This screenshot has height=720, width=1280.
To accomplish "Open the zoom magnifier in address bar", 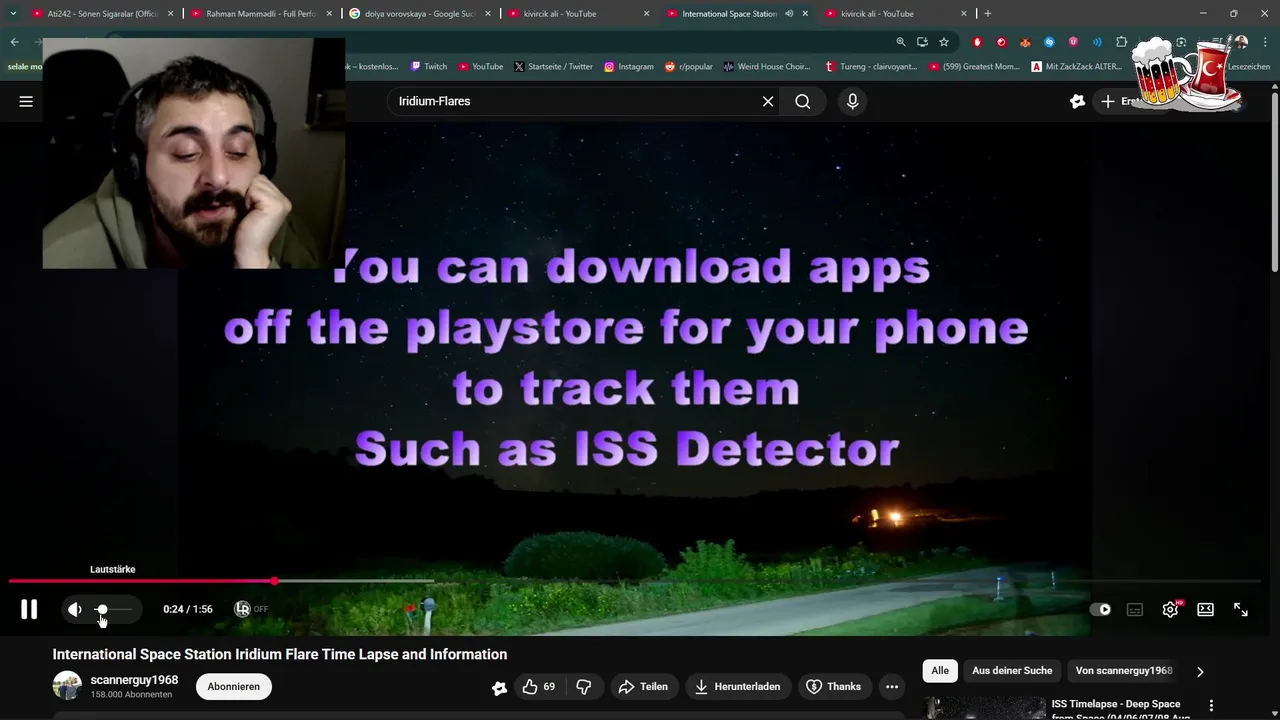I will (x=900, y=42).
